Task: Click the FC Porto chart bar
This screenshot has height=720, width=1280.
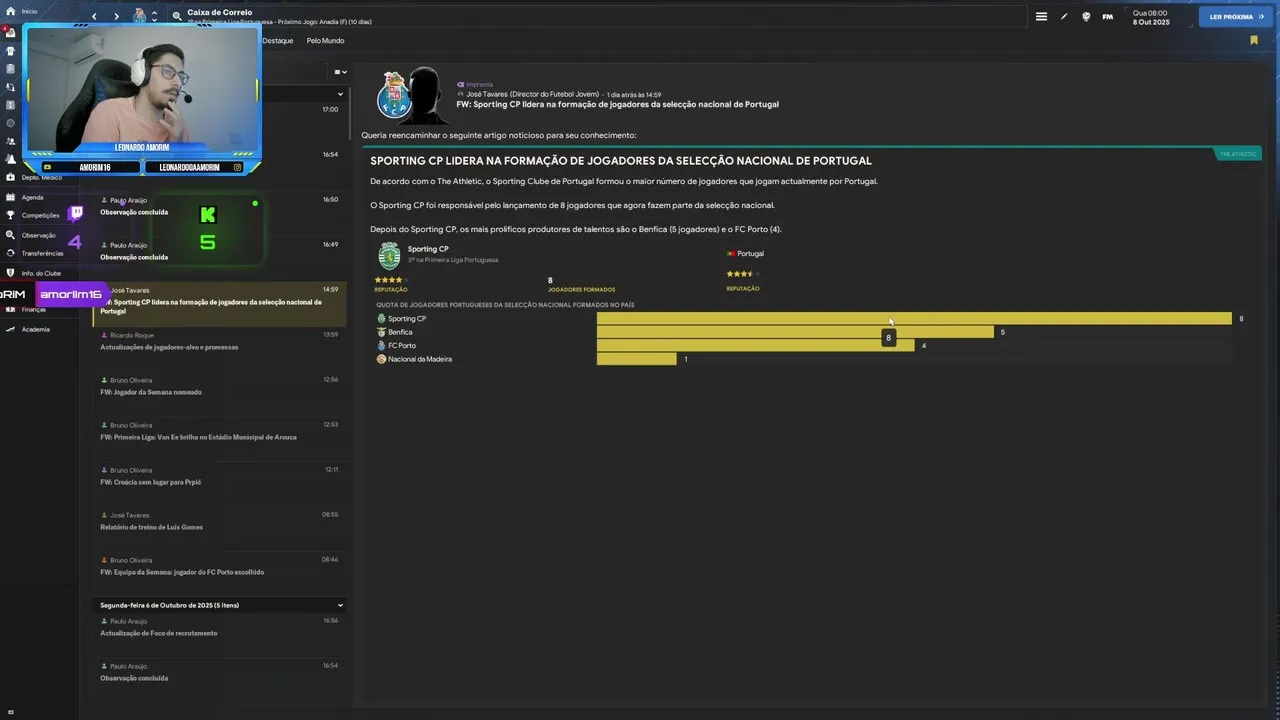Action: pyautogui.click(x=755, y=345)
